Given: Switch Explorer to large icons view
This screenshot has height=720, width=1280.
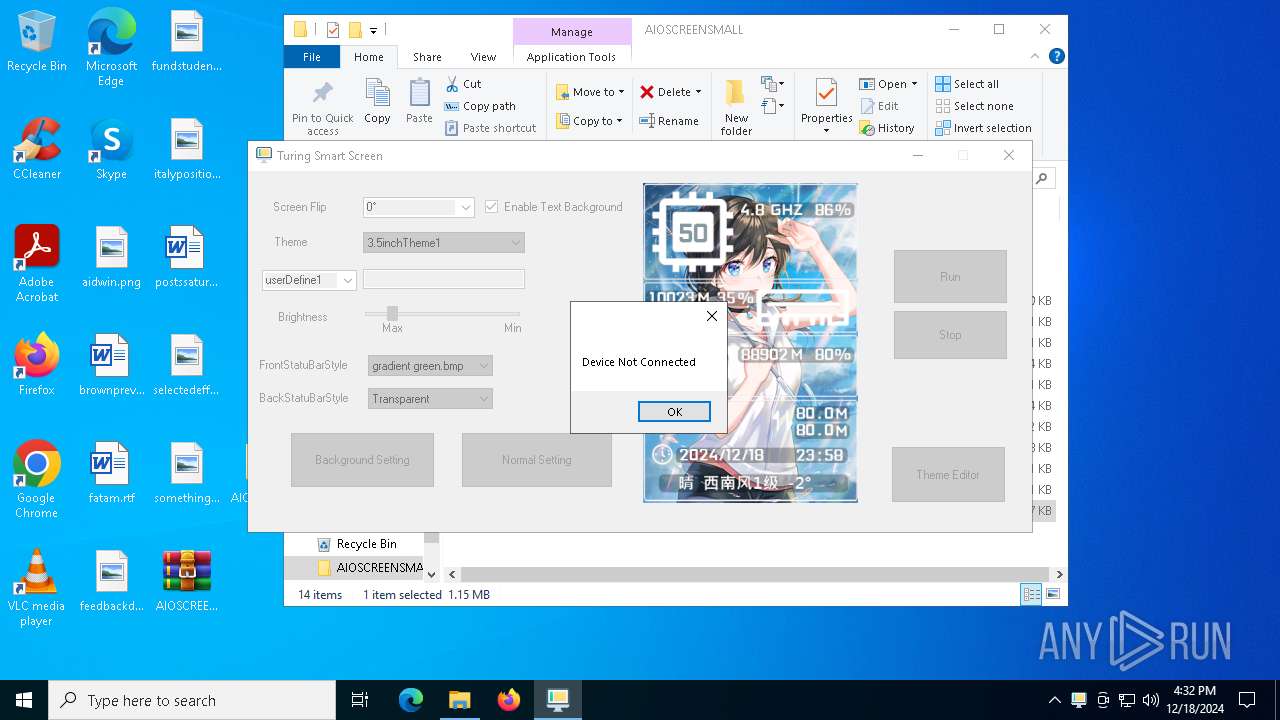Looking at the screenshot, I should pos(1052,595).
